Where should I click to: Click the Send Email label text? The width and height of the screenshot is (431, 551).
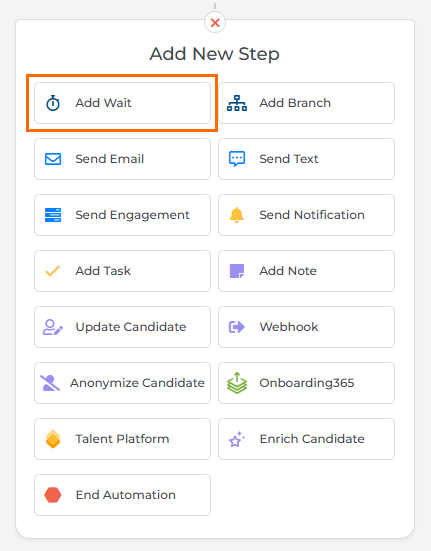point(110,159)
